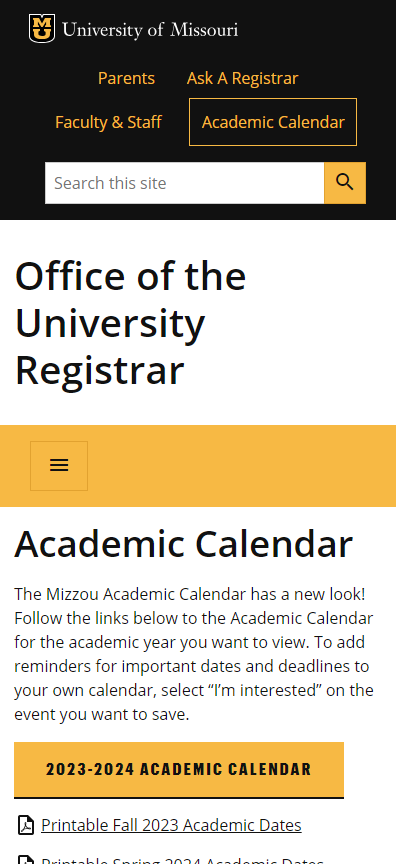Click the Academic Calendar page heading

183,544
